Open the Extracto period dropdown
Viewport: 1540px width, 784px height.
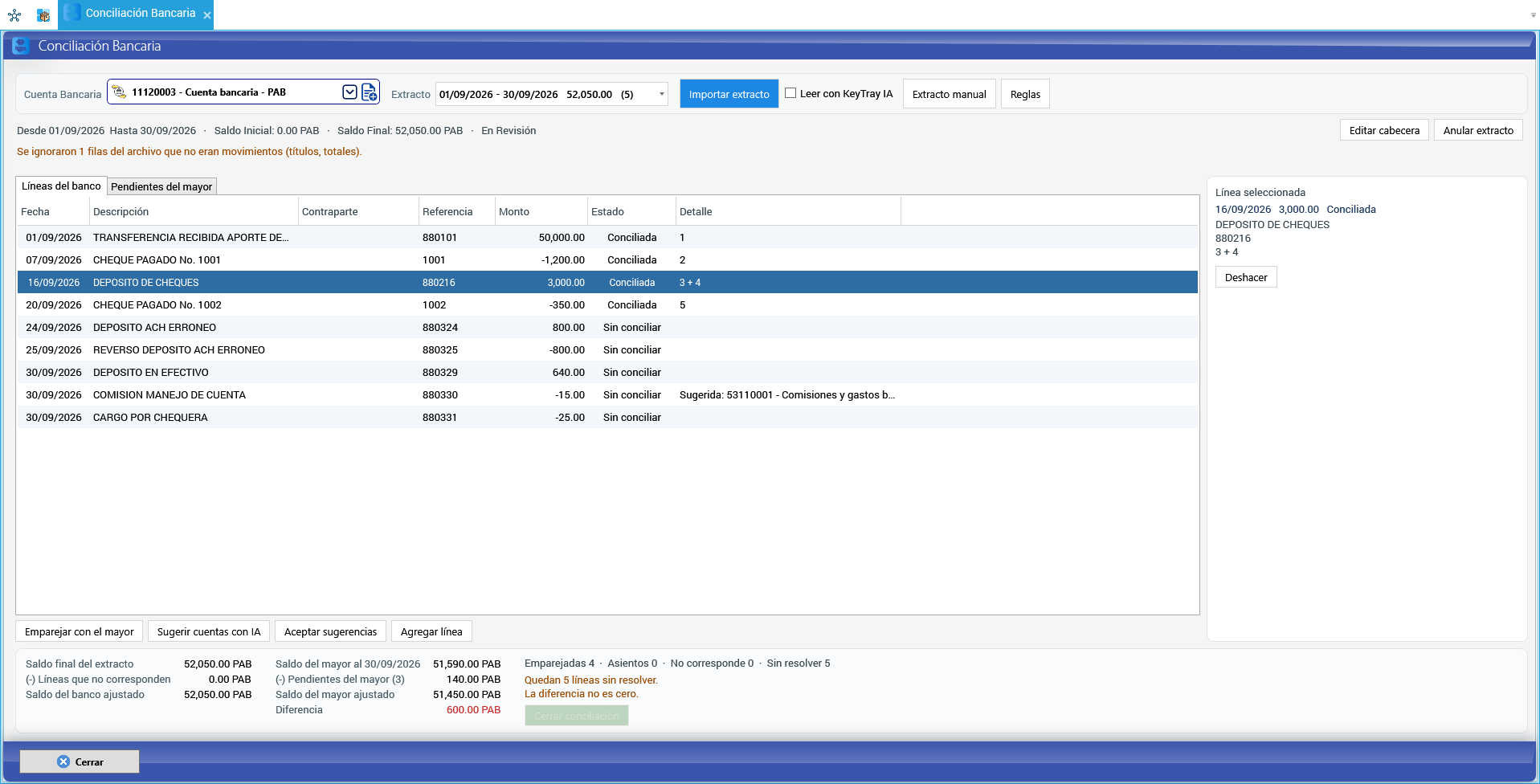pos(661,94)
